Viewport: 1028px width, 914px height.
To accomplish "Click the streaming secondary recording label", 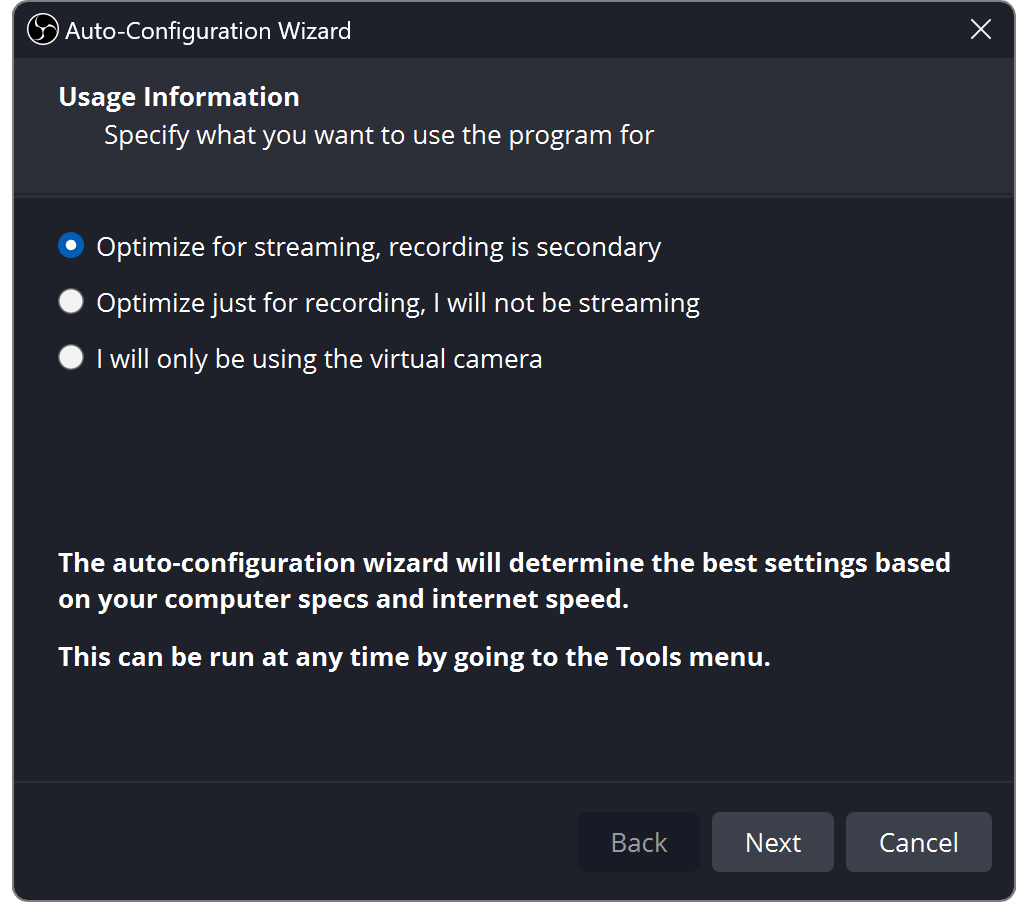I will point(377,245).
